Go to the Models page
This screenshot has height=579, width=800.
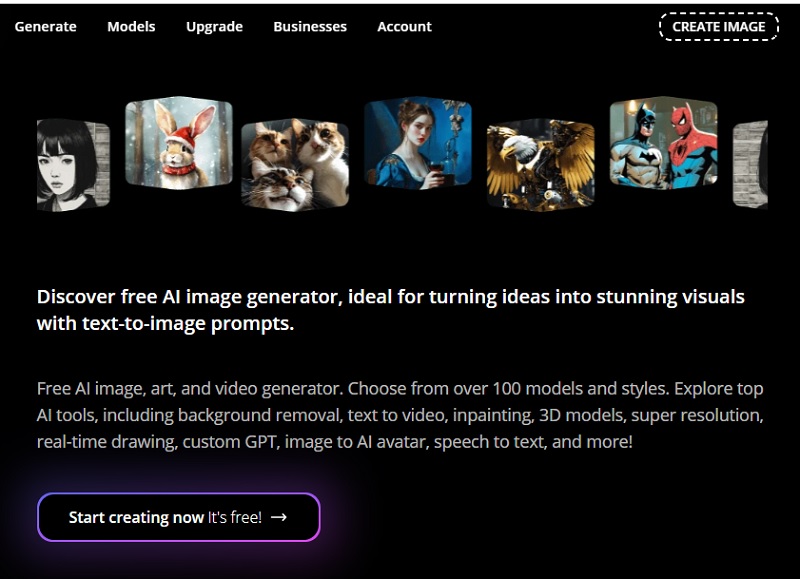131,27
